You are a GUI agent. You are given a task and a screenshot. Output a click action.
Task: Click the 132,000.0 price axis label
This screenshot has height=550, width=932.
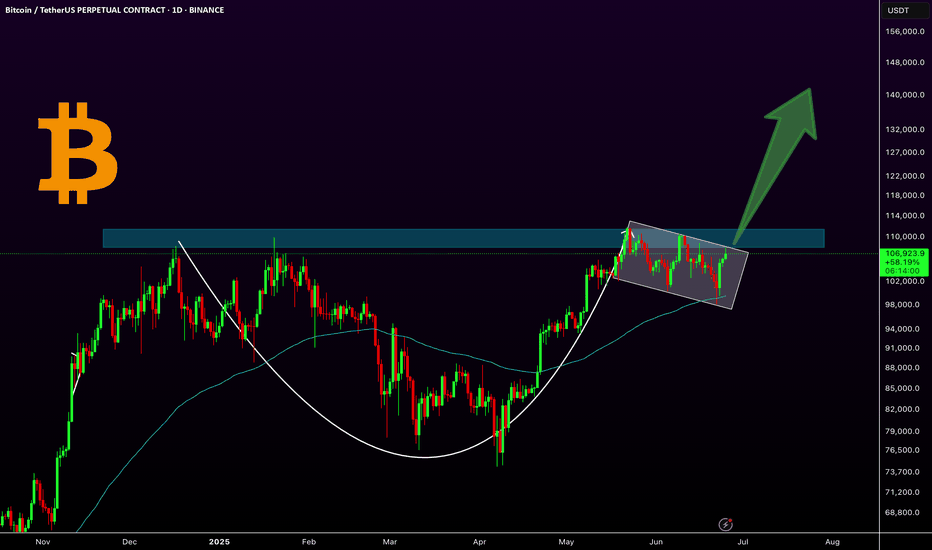tap(905, 130)
